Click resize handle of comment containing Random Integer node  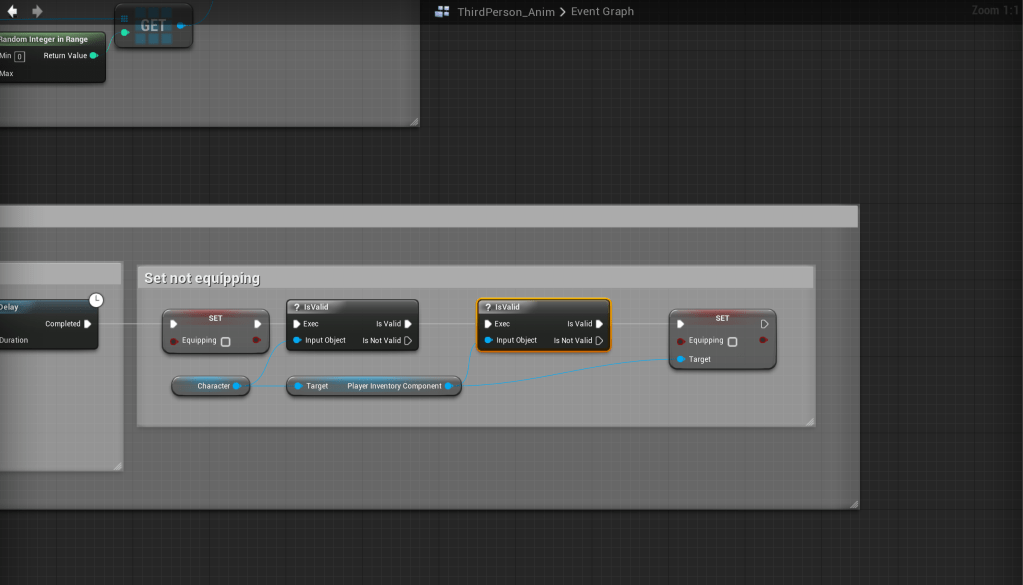[414, 121]
